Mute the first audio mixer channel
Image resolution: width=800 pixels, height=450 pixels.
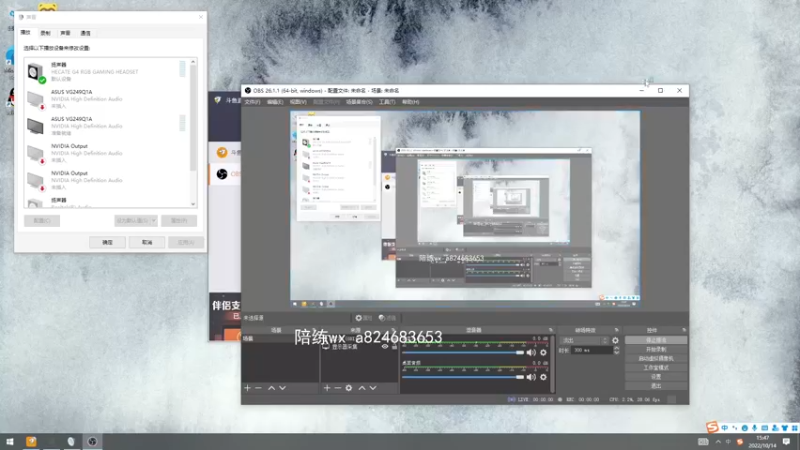(531, 353)
